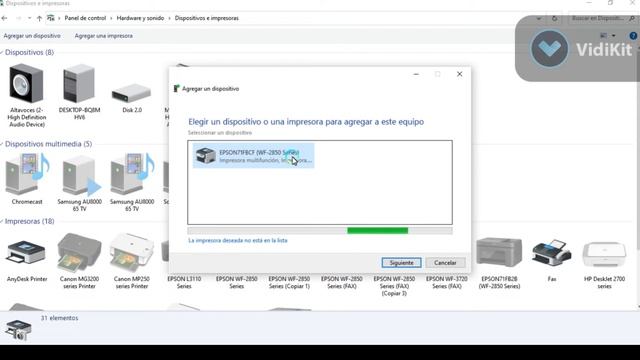Open 'La impresora deseada no está en la lista'
Screen dimensions: 640x360
point(238,240)
